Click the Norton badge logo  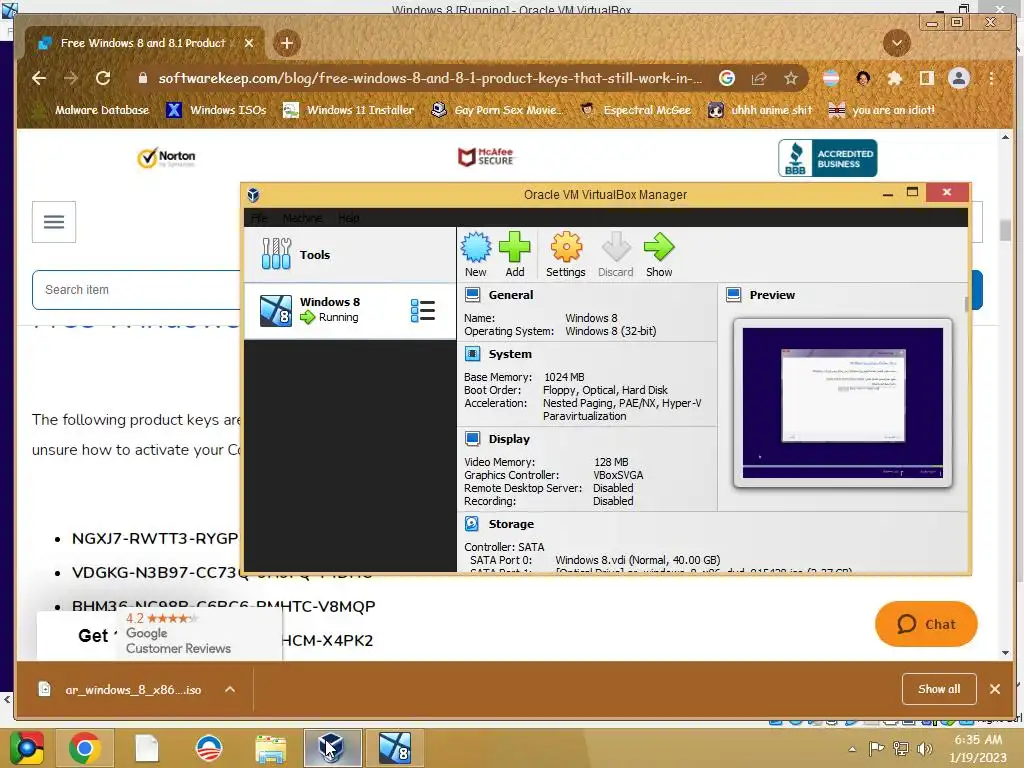(x=167, y=157)
